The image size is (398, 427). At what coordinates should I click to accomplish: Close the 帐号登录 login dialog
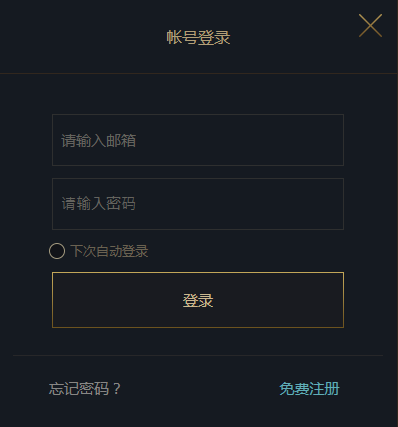click(370, 26)
